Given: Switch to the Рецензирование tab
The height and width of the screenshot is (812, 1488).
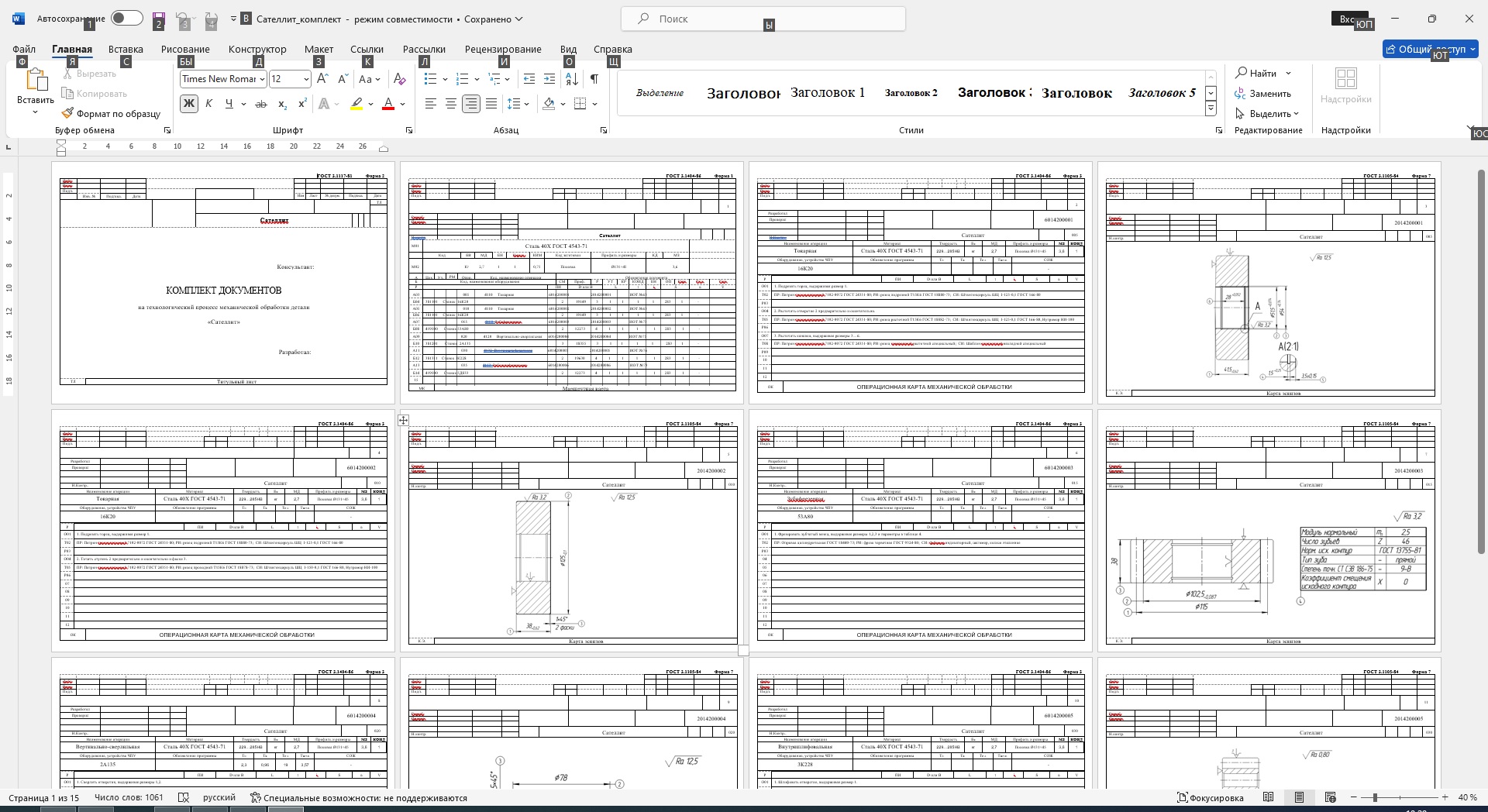Looking at the screenshot, I should pyautogui.click(x=503, y=49).
